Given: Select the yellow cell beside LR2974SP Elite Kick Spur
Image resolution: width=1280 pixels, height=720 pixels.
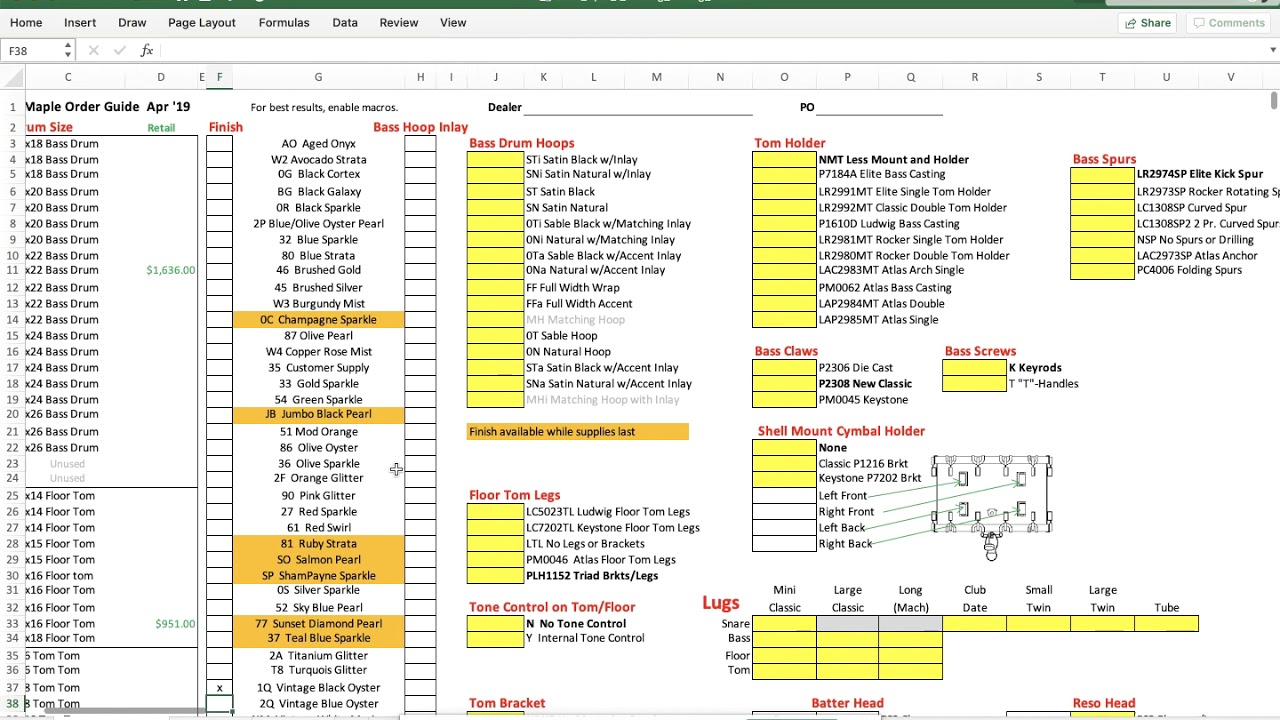Looking at the screenshot, I should point(1102,174).
